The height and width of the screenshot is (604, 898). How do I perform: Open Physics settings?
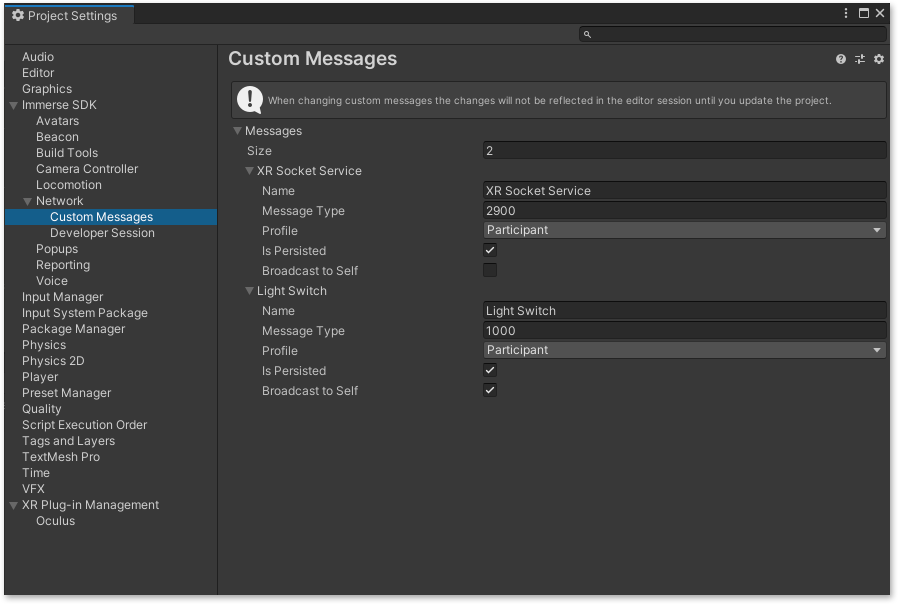[x=44, y=345]
